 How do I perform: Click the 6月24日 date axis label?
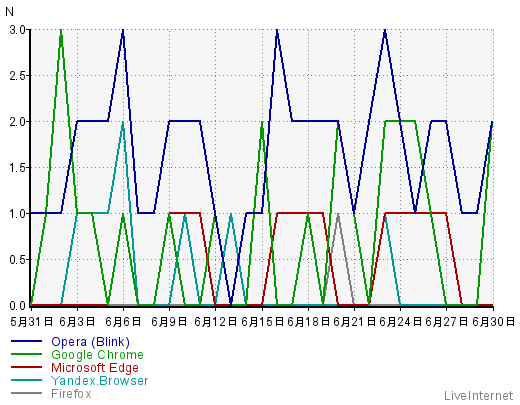(401, 322)
